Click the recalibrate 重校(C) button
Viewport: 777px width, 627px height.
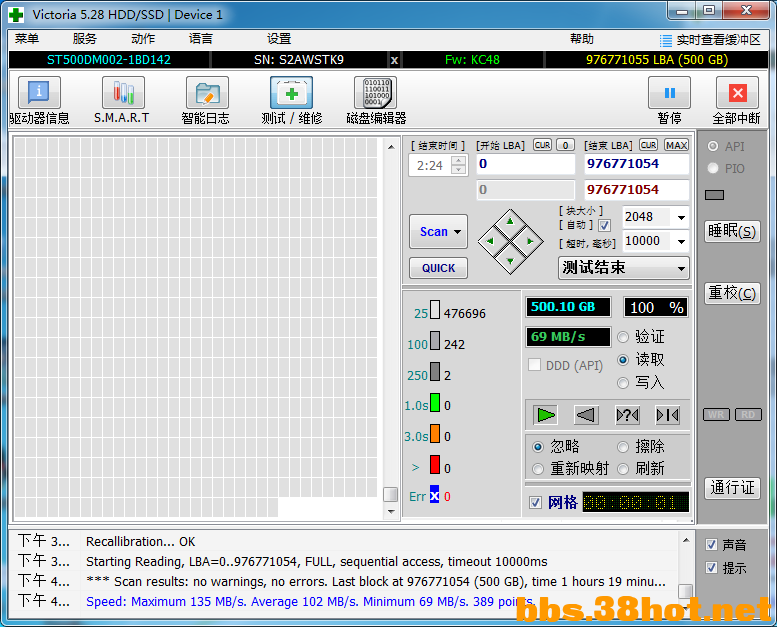point(732,293)
